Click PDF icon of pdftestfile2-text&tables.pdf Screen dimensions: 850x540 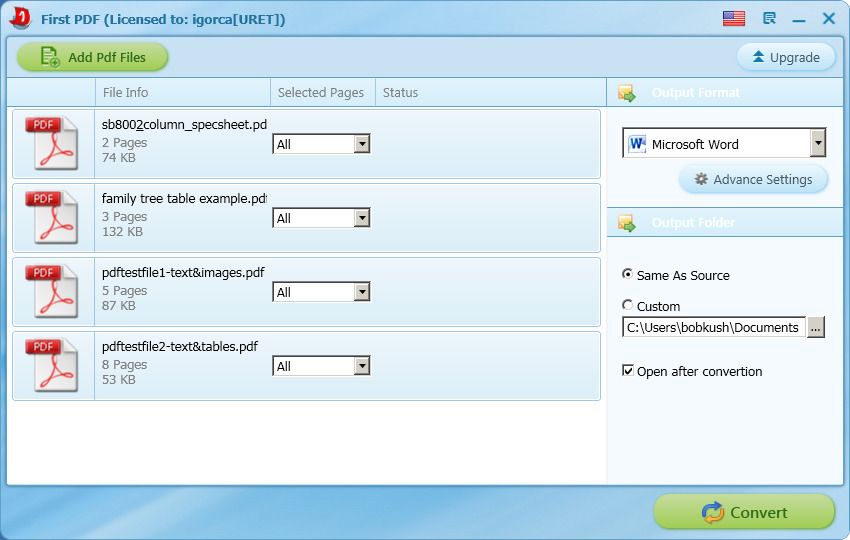coord(51,365)
